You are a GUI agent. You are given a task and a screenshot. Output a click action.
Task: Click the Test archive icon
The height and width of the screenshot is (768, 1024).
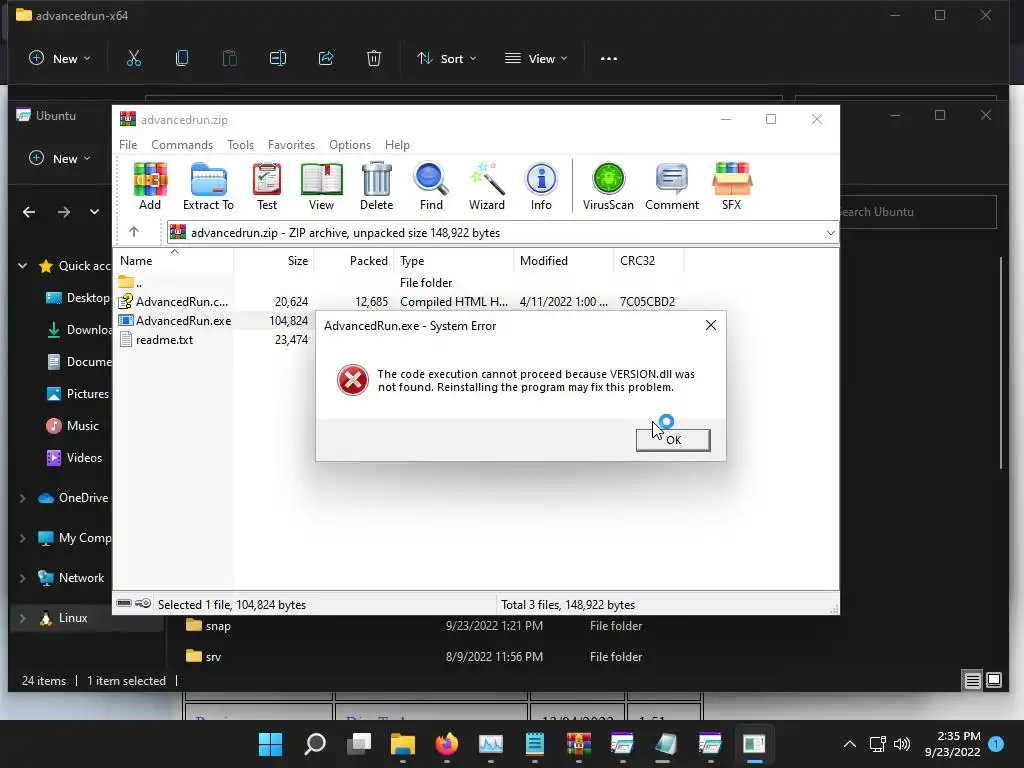click(x=266, y=186)
